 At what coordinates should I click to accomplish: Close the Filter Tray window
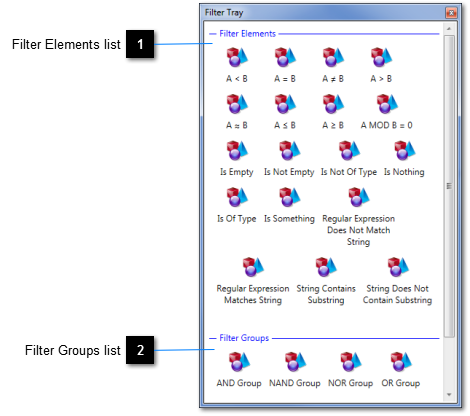point(451,13)
